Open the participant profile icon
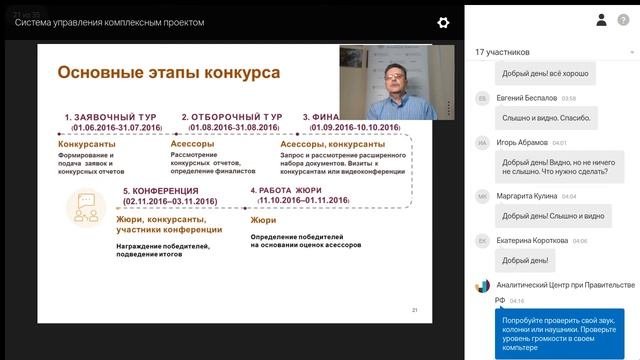 tap(601, 20)
